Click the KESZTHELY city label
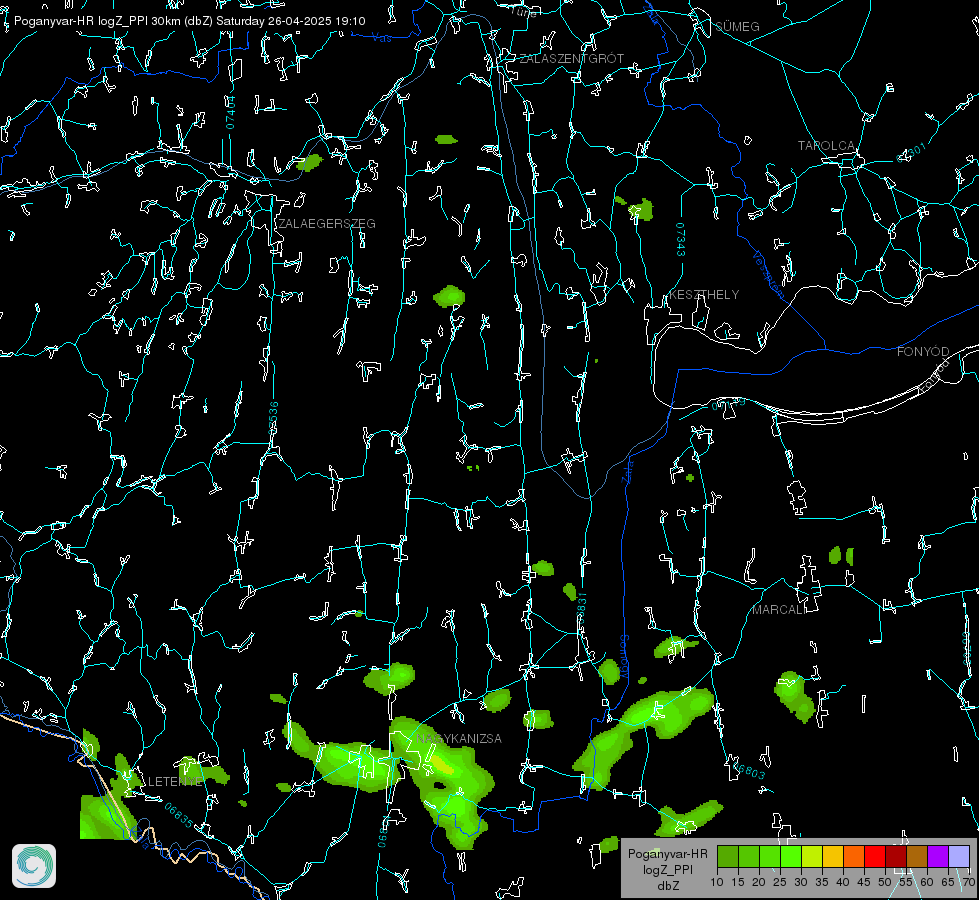979x900 pixels. [704, 295]
